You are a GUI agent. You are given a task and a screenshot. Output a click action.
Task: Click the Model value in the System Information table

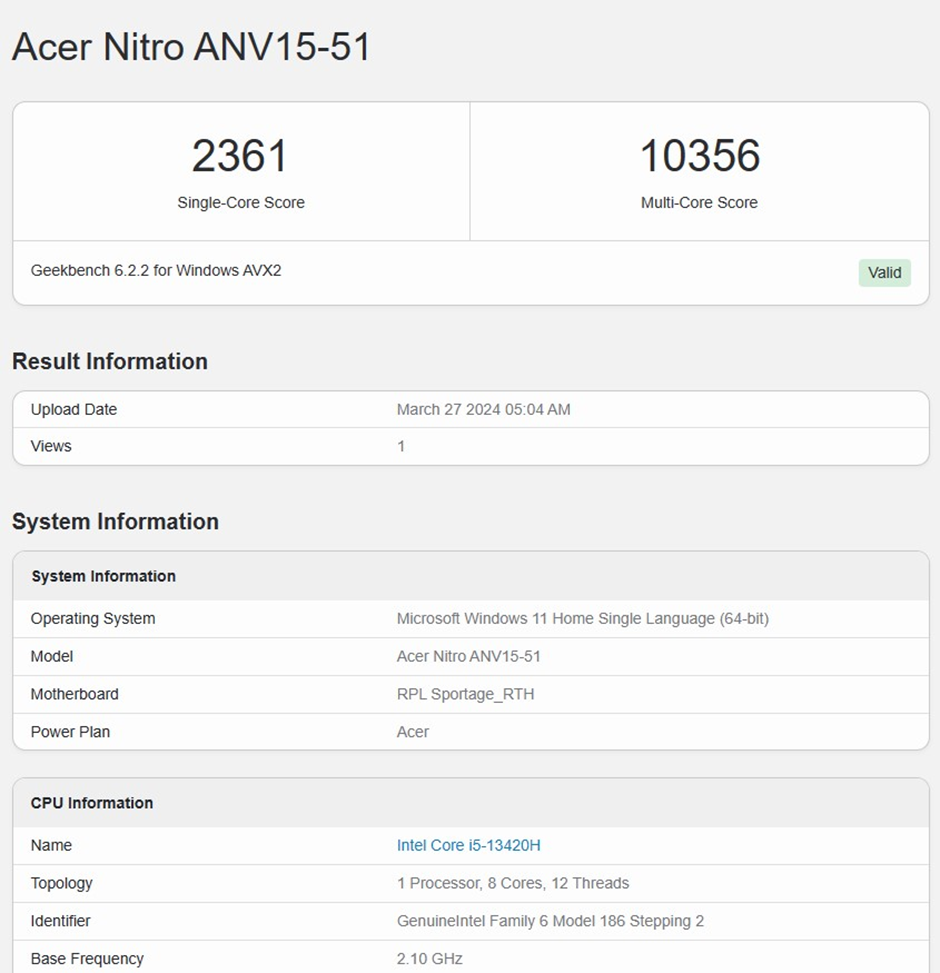(x=468, y=656)
